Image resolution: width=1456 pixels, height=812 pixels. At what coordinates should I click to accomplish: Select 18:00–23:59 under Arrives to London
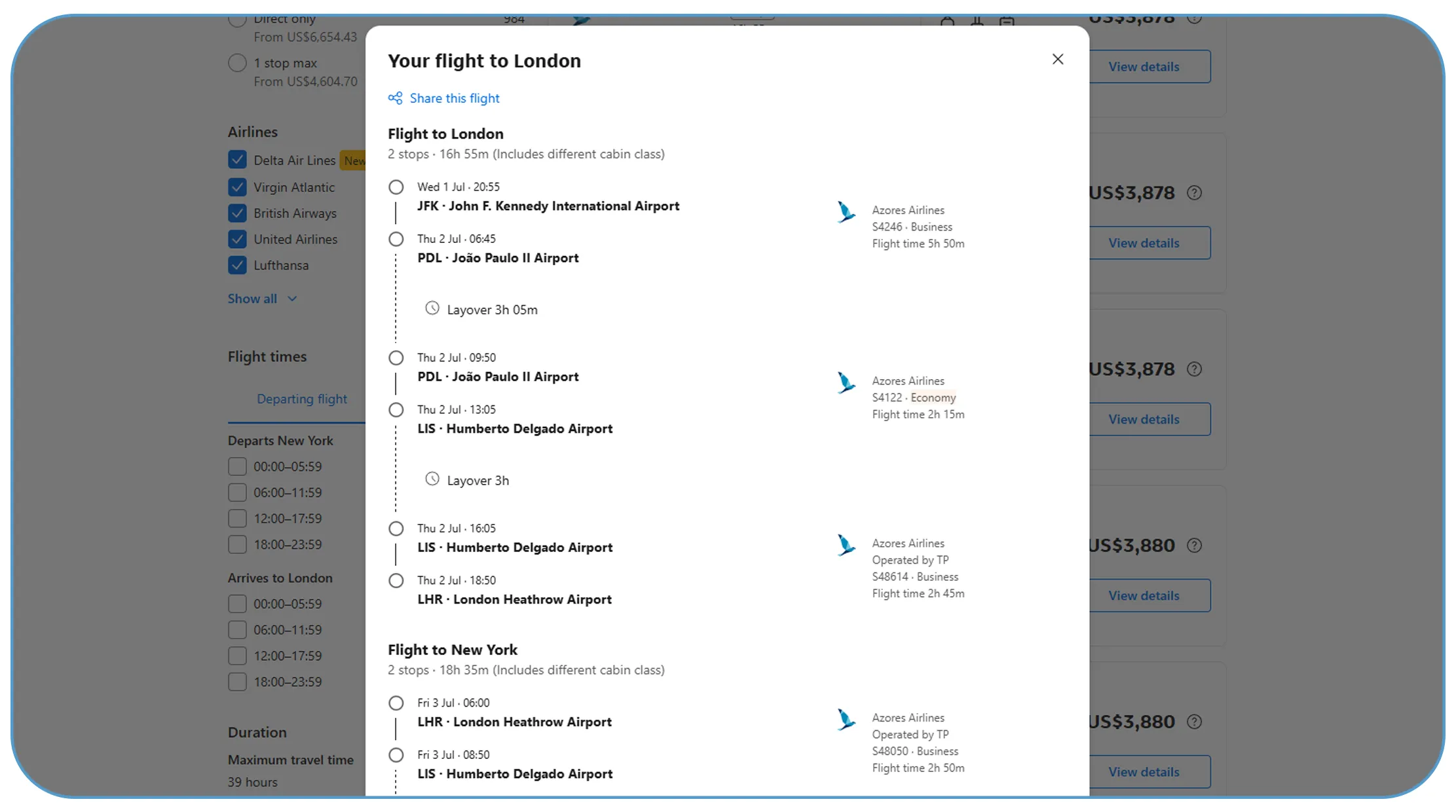(x=237, y=682)
